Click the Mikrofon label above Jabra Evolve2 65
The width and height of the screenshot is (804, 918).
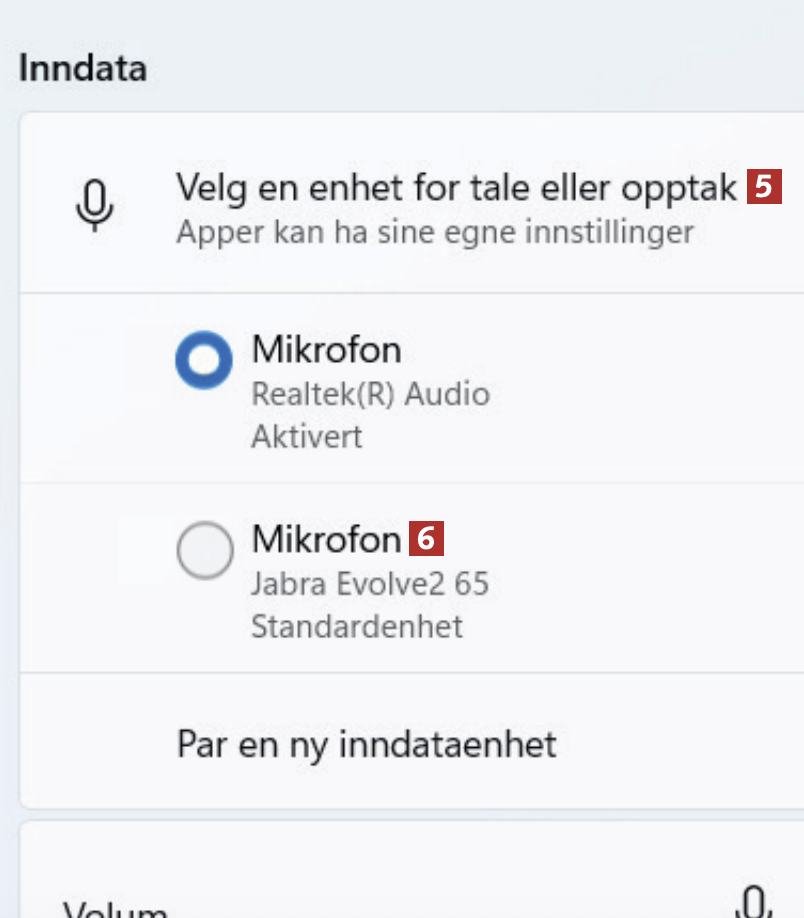tap(326, 540)
